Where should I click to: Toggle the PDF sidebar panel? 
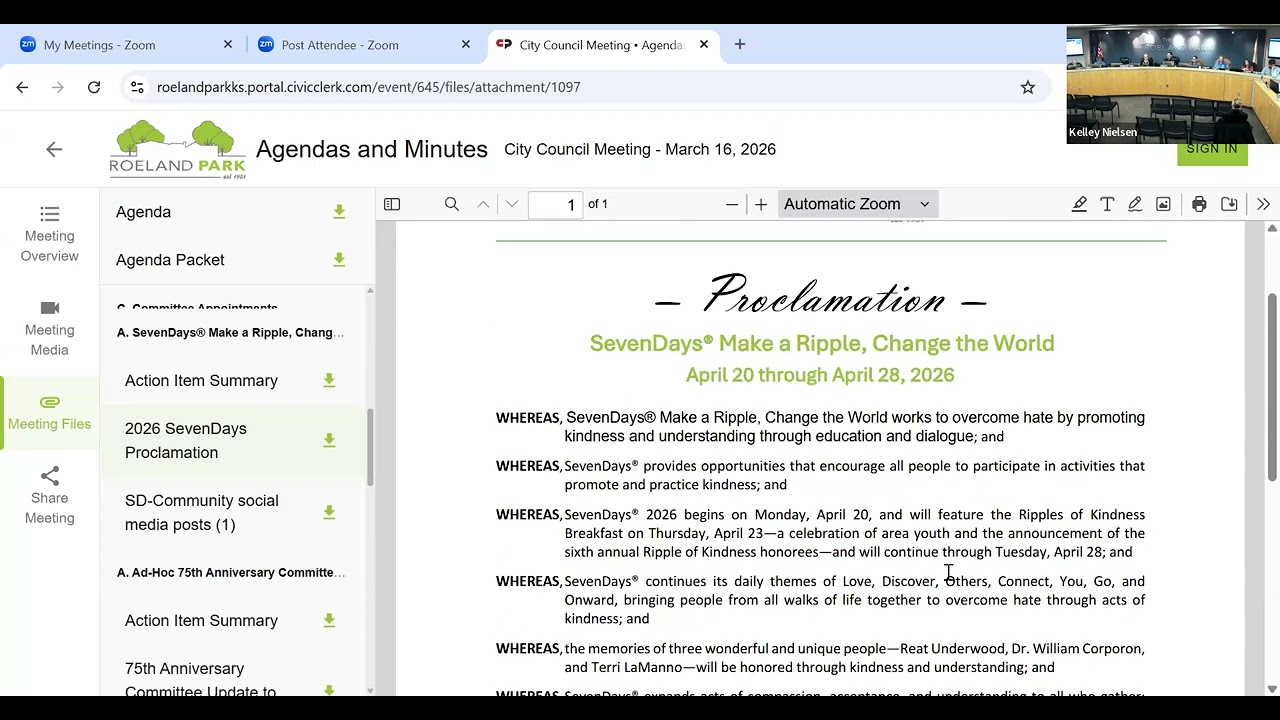392,204
